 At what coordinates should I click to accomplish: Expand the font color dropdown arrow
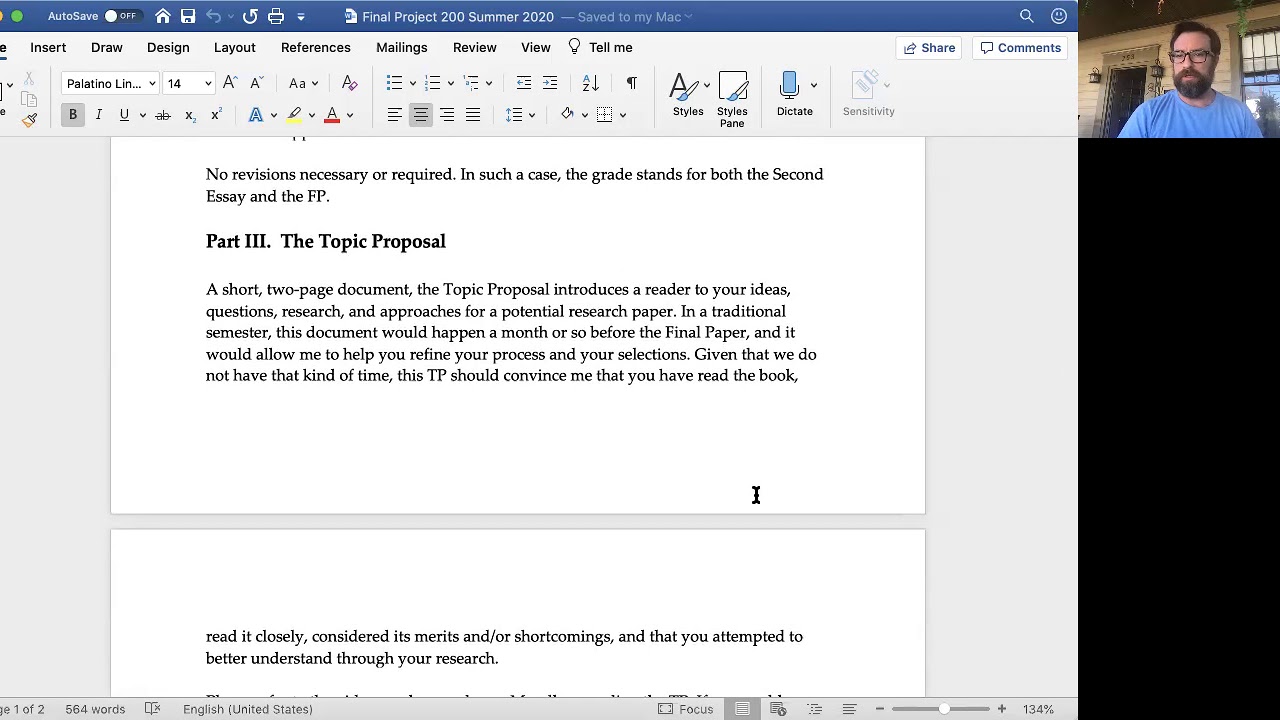coord(350,115)
